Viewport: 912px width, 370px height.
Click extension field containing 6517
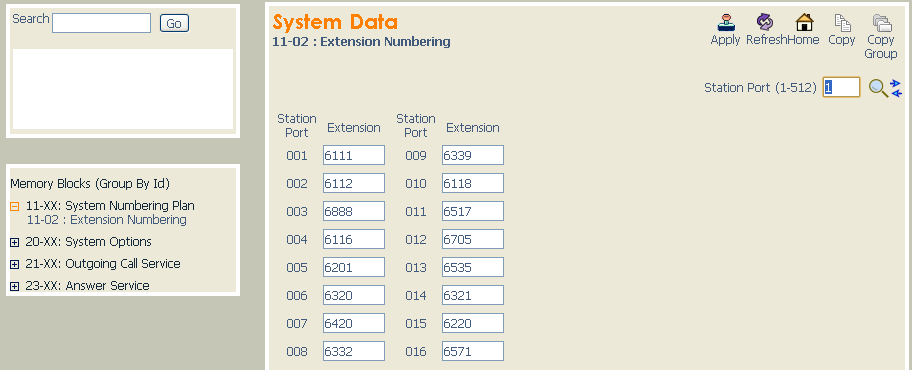pos(473,211)
